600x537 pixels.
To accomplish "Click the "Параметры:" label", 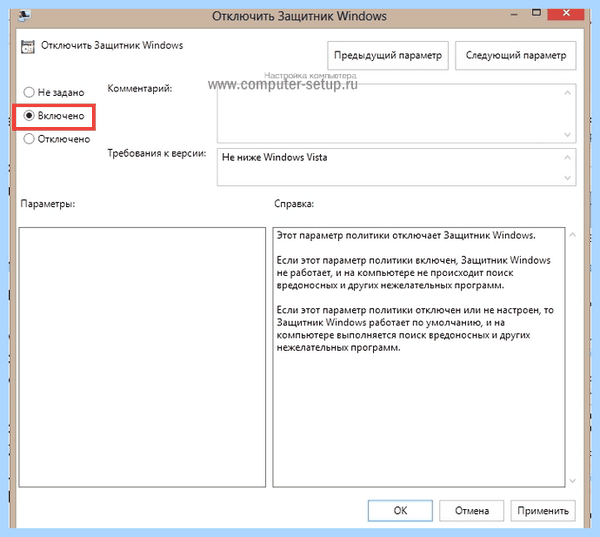I will coord(48,204).
